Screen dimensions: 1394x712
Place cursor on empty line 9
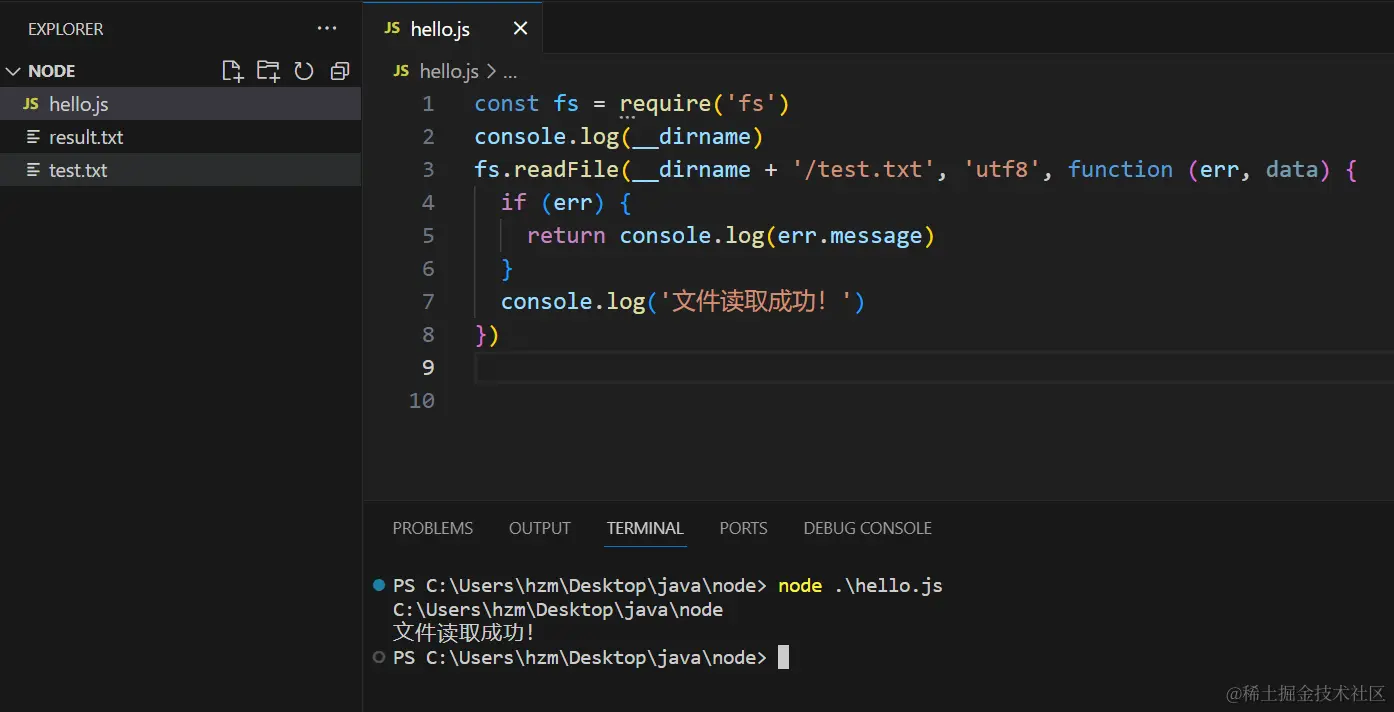tap(934, 368)
